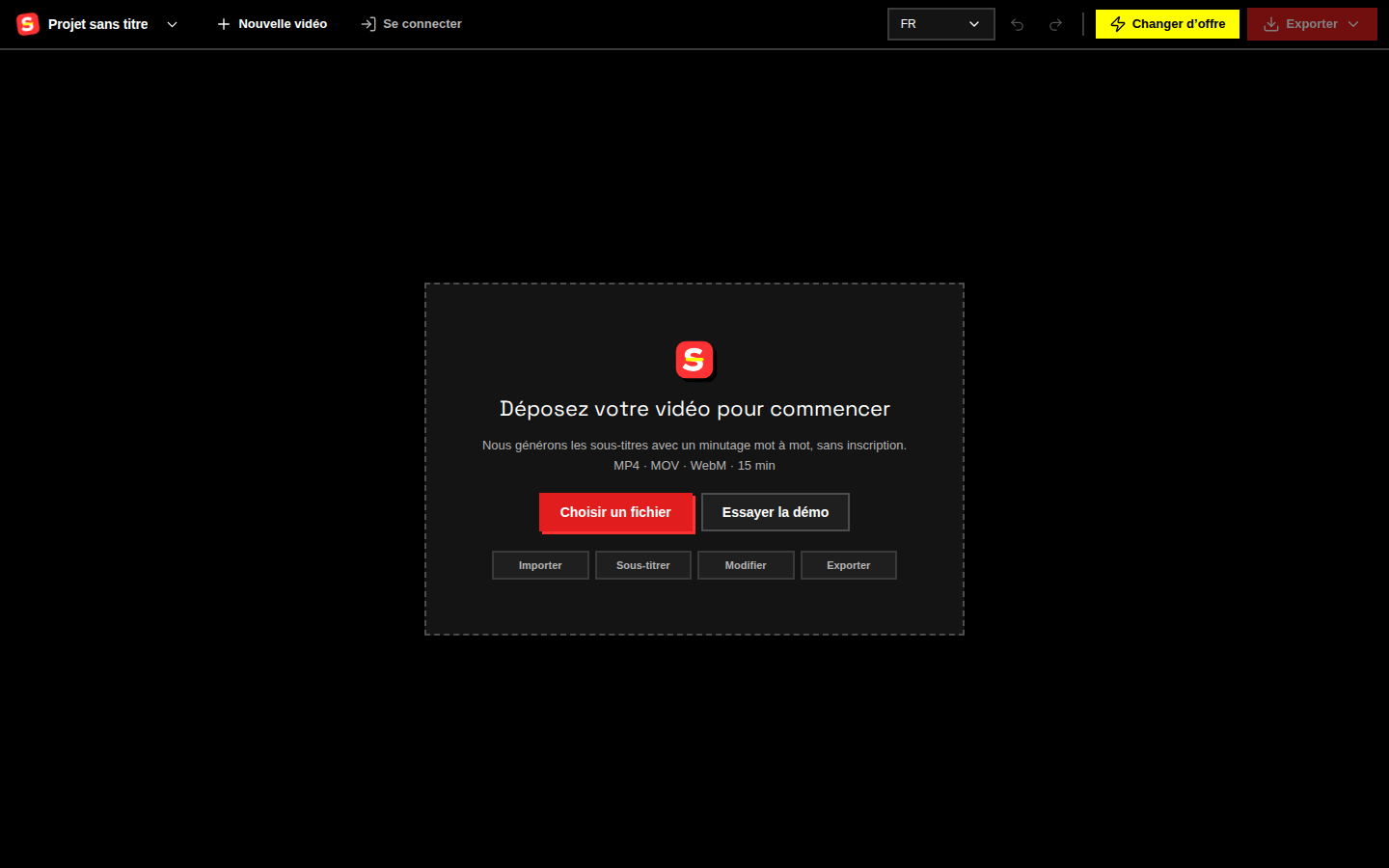
Task: Click Essayer la démo button
Action: pos(776,512)
